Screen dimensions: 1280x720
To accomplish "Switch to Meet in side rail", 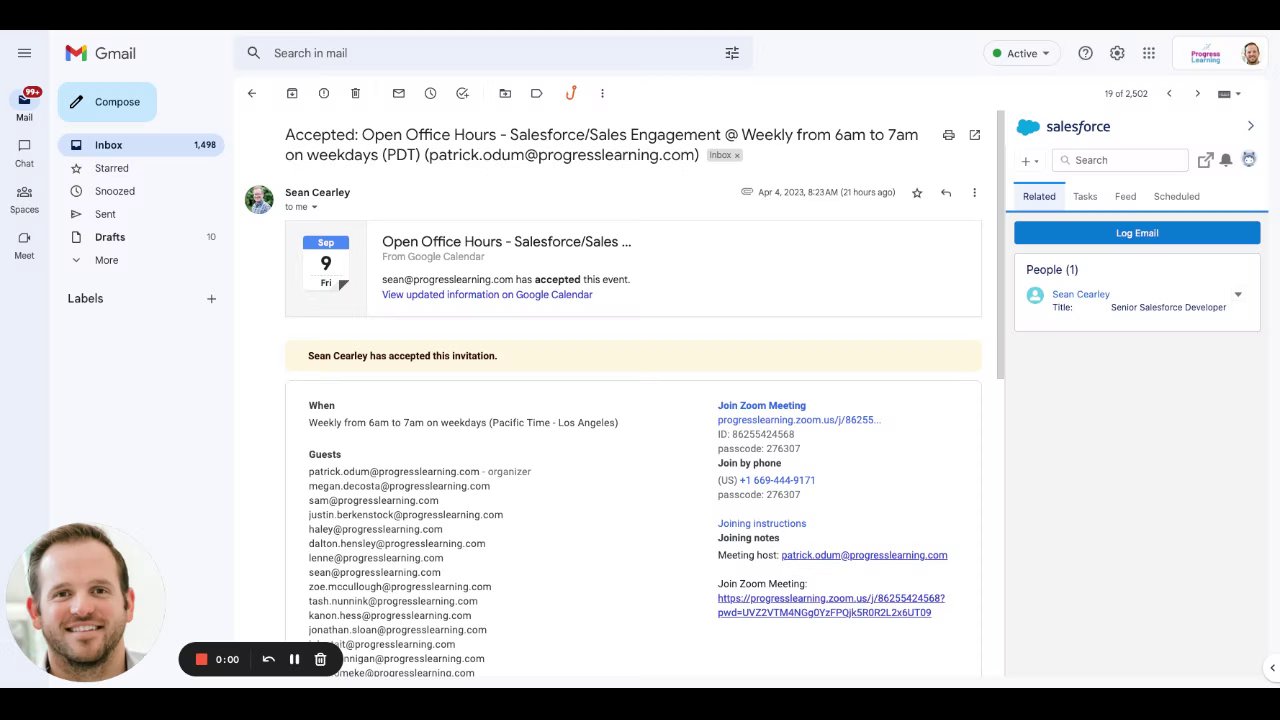I will coord(24,245).
